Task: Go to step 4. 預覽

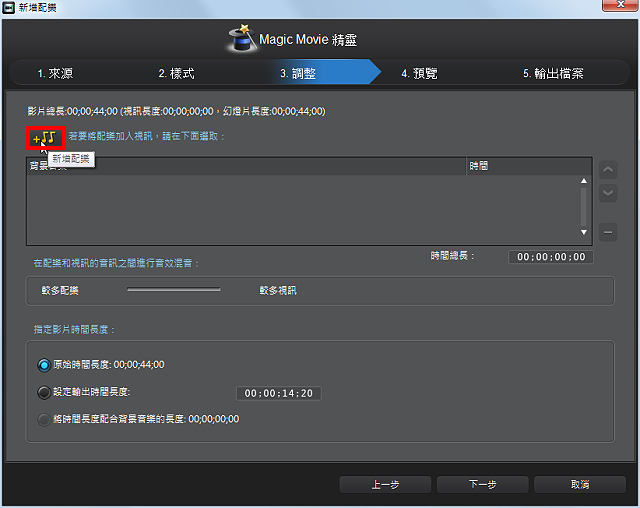Action: [419, 73]
